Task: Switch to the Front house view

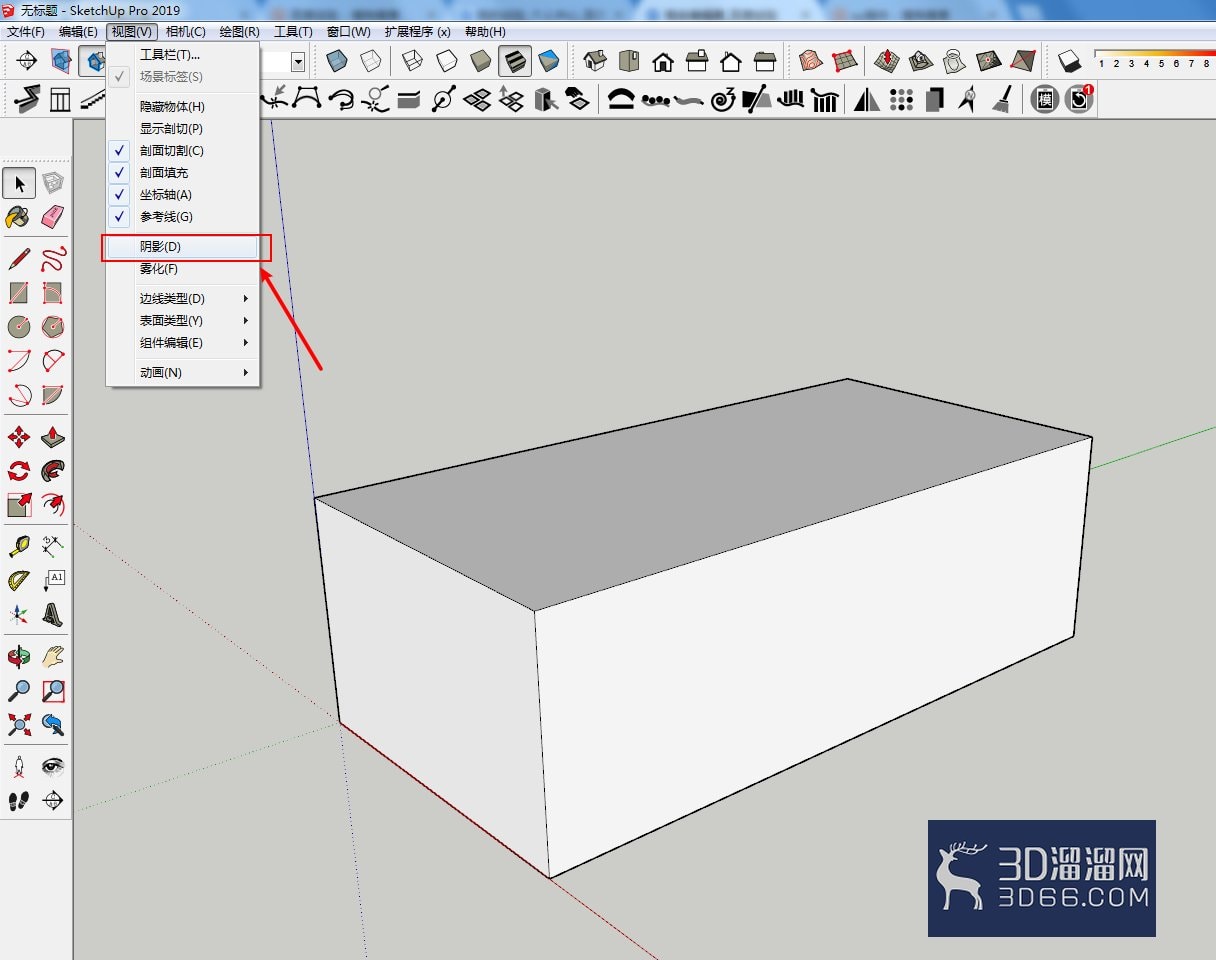Action: (x=663, y=62)
